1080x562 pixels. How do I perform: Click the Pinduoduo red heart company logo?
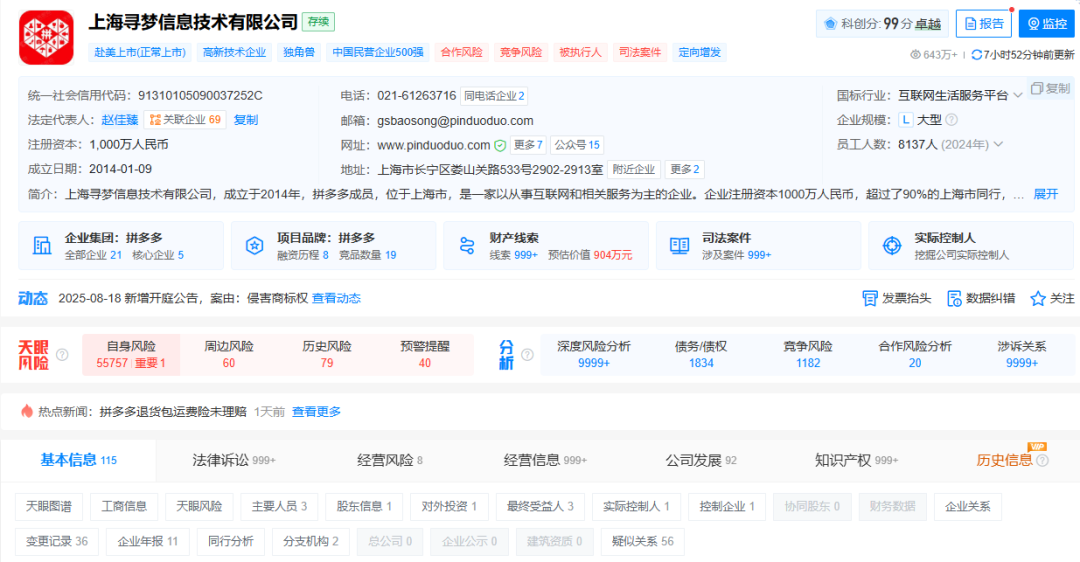coord(46,37)
